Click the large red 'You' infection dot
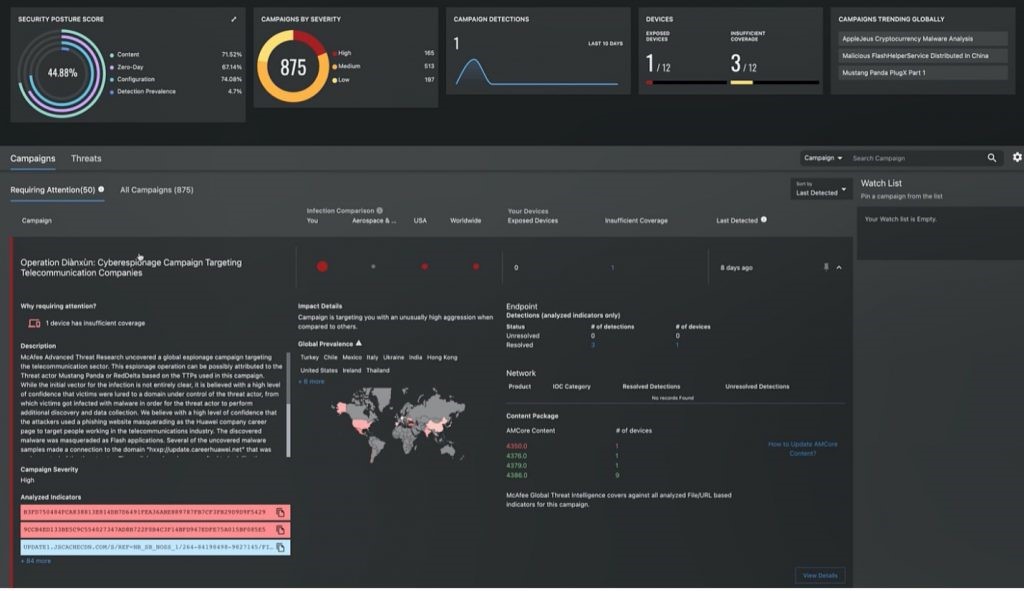This screenshot has width=1024, height=591. coord(322,266)
